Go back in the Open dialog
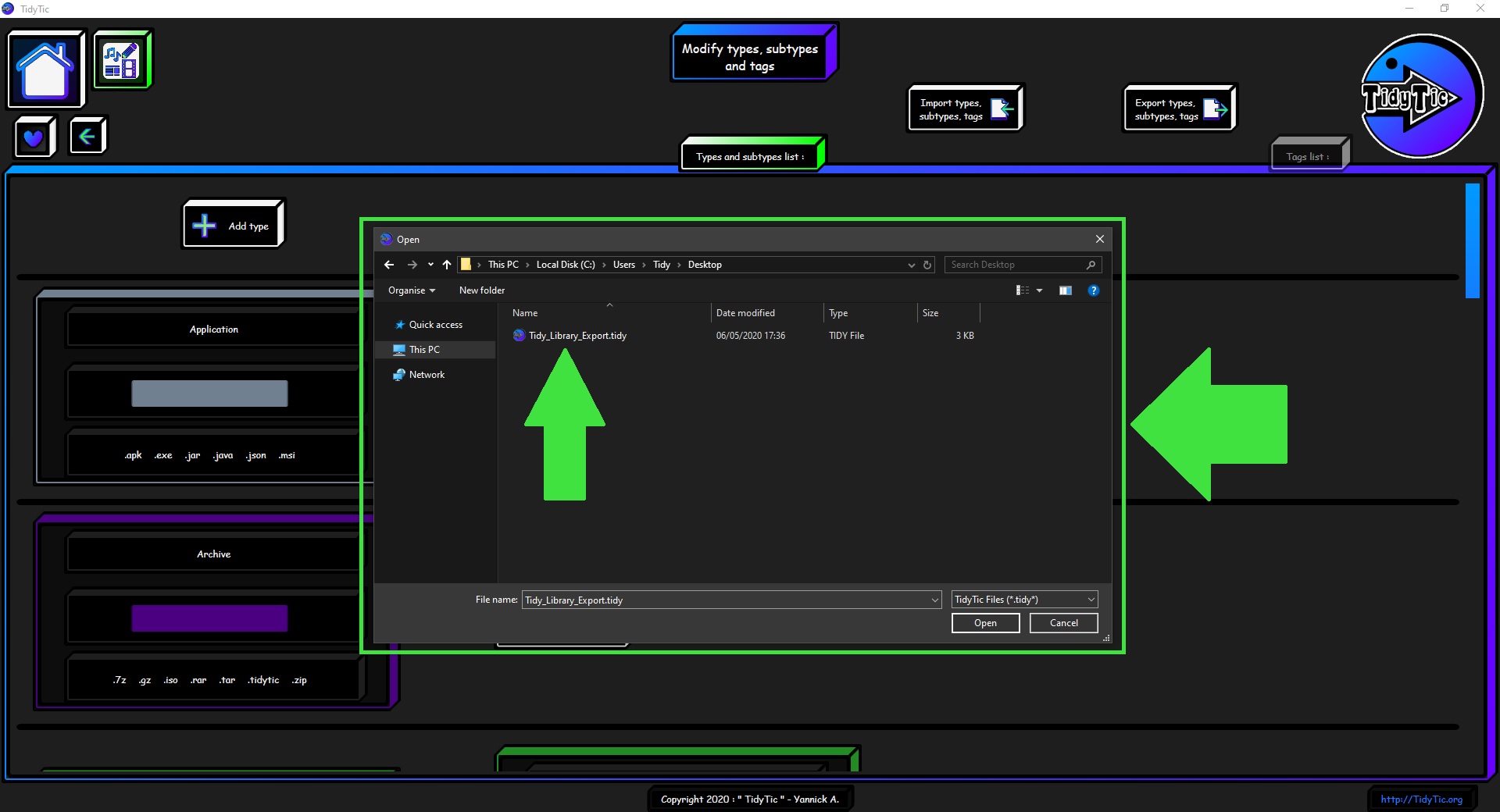 [389, 265]
